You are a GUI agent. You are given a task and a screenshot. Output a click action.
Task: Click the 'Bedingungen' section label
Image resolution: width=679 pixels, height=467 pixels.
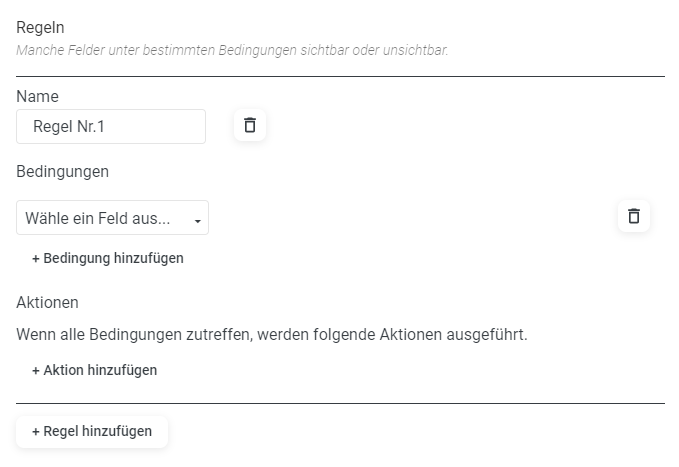click(62, 172)
